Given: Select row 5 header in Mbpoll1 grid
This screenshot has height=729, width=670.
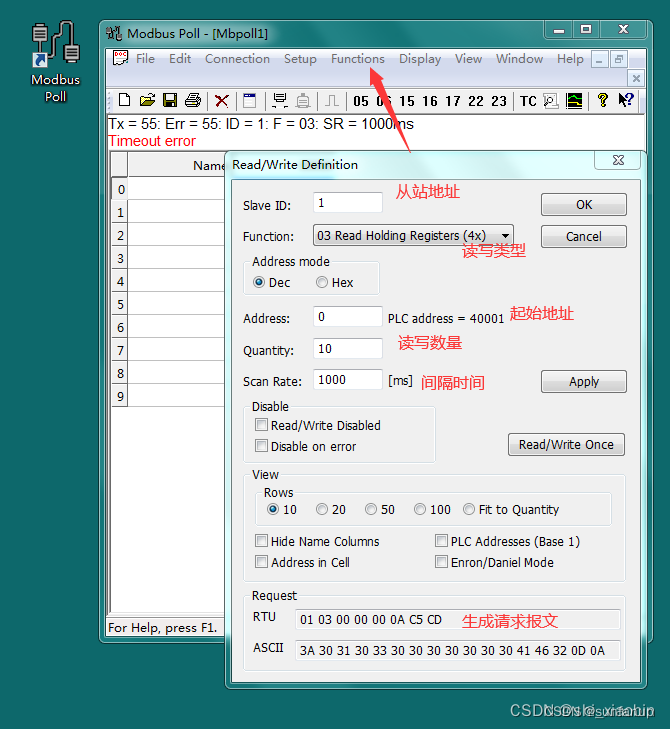Looking at the screenshot, I should [120, 304].
